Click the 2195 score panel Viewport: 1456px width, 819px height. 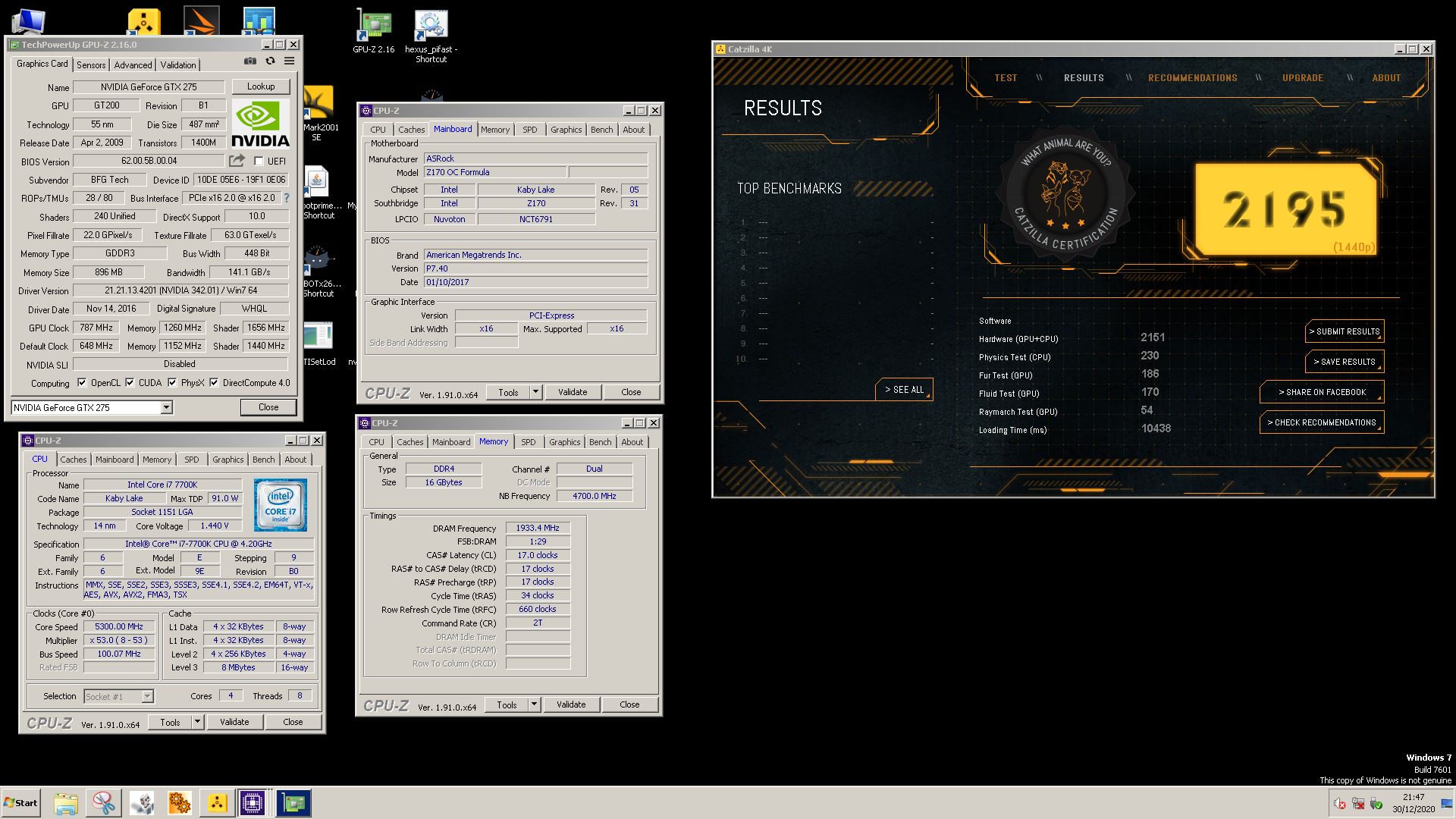pos(1285,209)
